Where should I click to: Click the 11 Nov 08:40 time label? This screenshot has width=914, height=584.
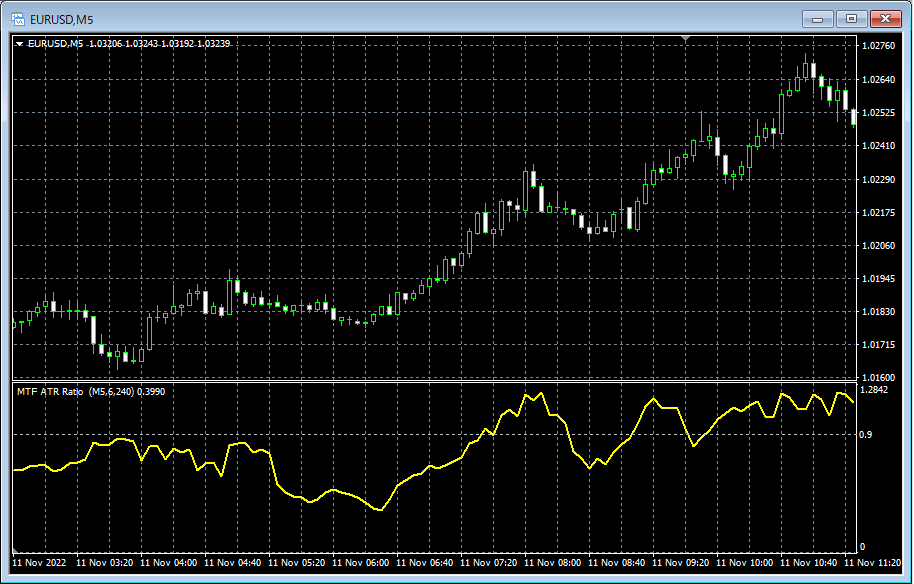point(616,563)
